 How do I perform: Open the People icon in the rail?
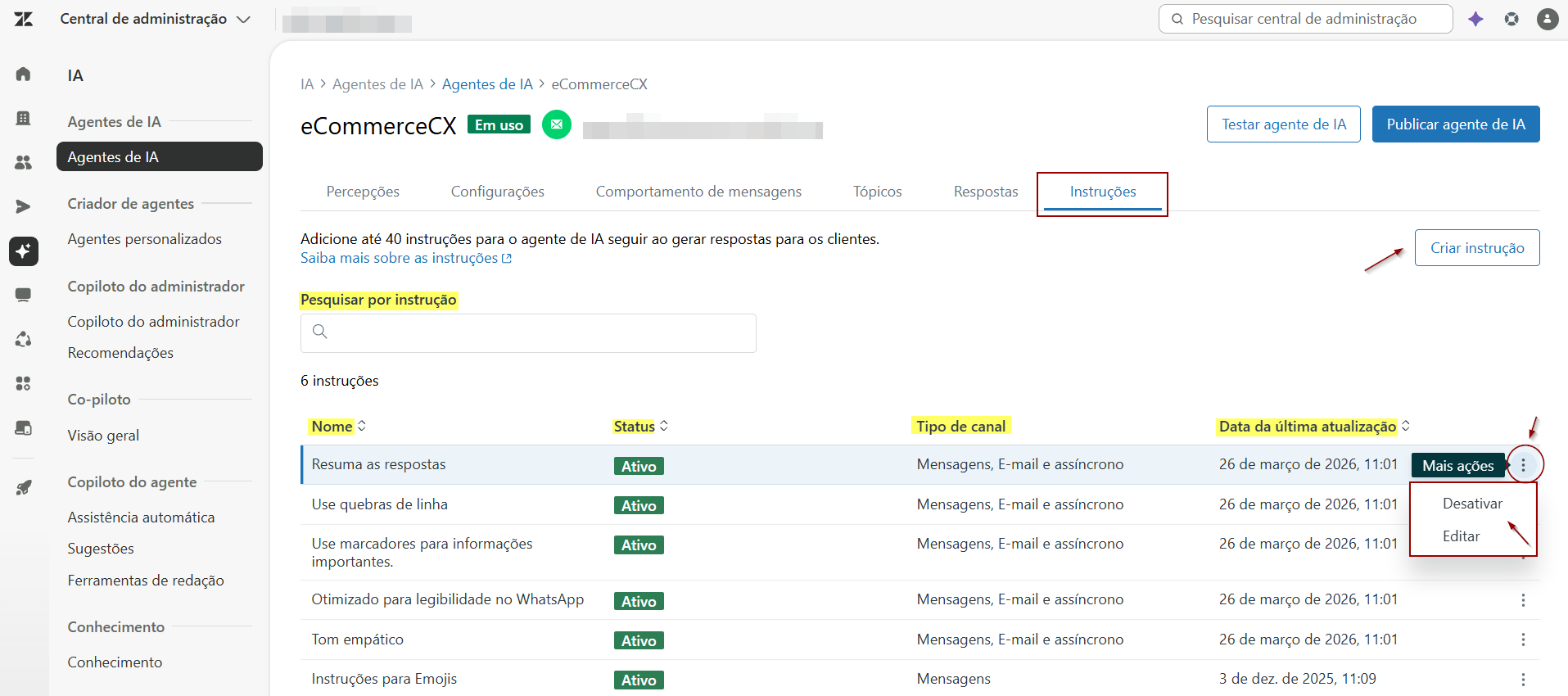click(24, 162)
